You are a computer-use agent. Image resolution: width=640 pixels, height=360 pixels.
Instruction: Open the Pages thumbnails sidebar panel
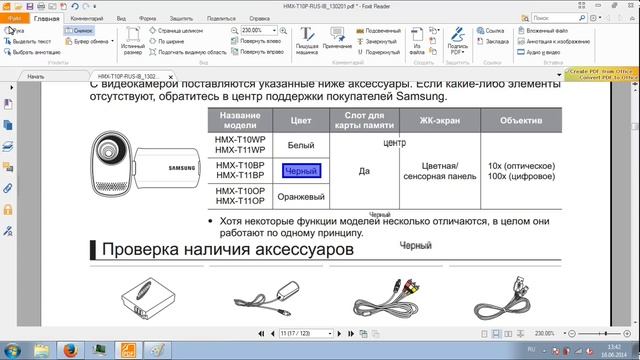click(x=8, y=125)
